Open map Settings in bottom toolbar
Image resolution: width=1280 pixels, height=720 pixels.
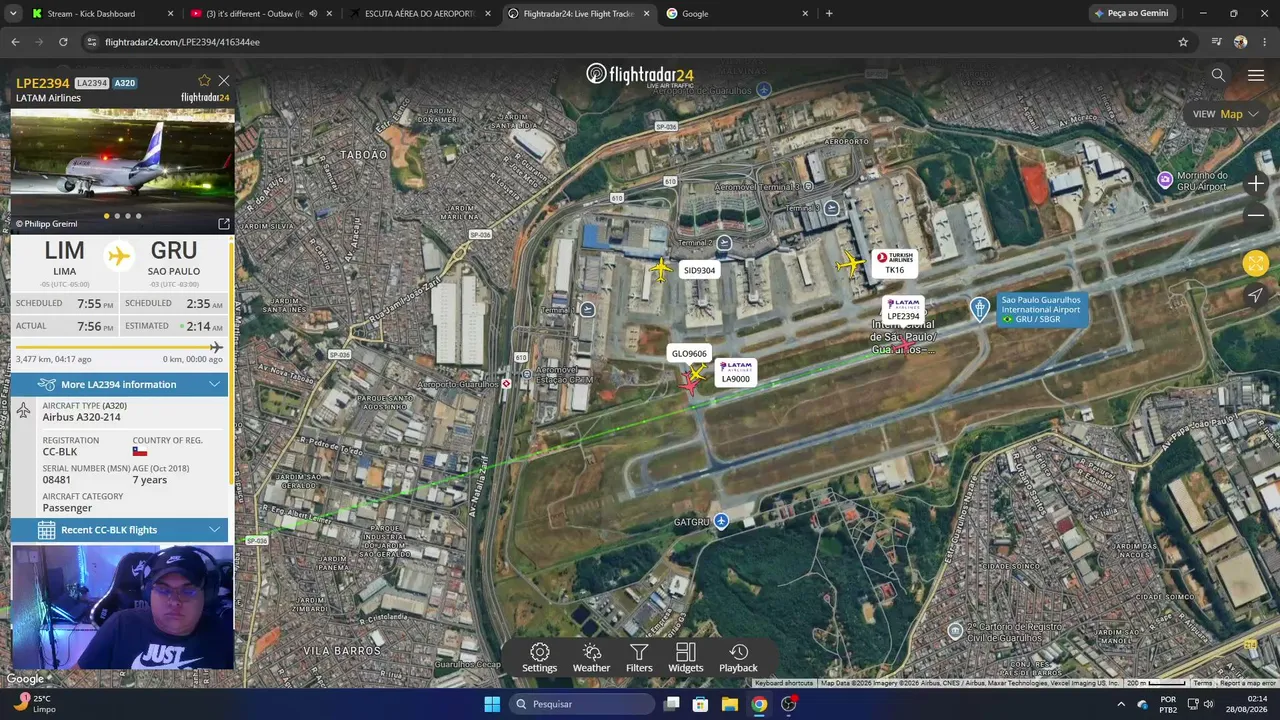539,658
